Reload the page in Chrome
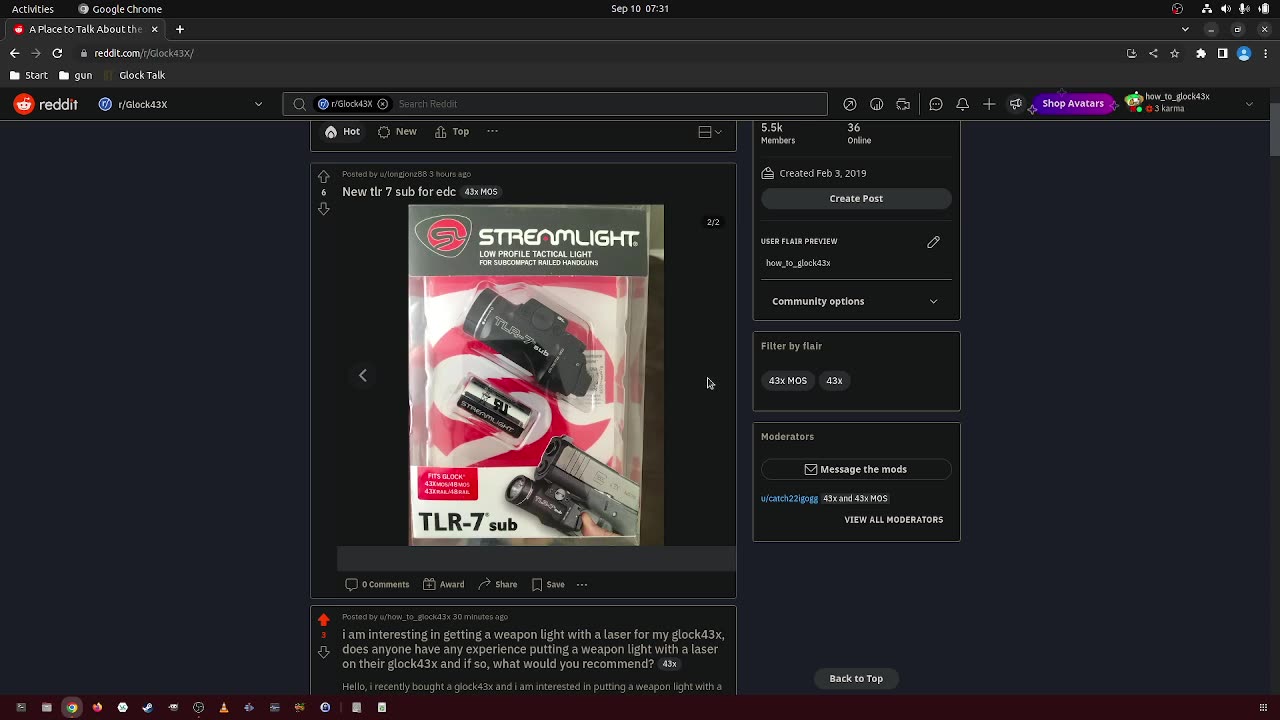The image size is (1280, 720). coord(57,53)
